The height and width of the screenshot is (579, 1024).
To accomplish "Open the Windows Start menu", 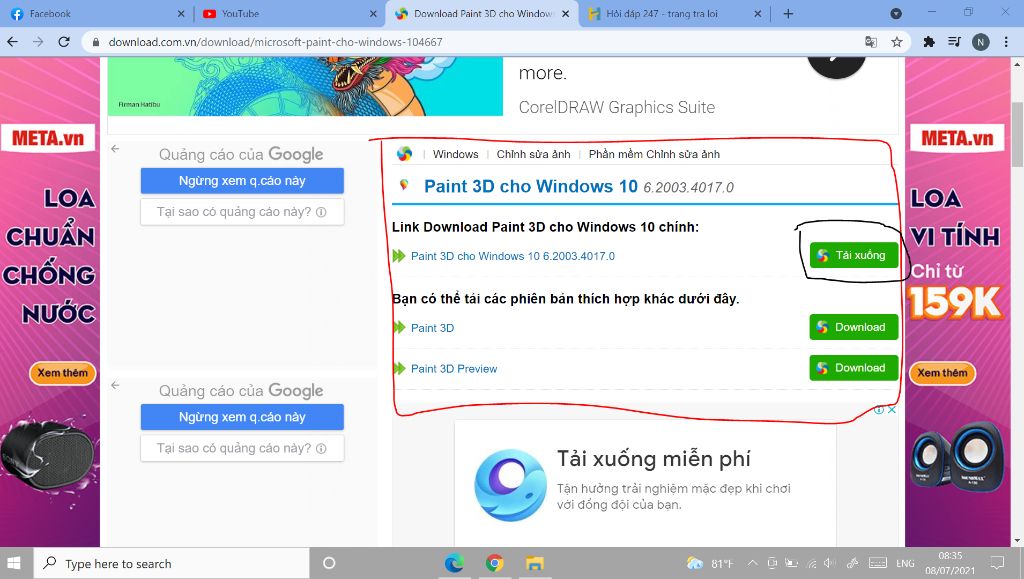I will pos(14,563).
